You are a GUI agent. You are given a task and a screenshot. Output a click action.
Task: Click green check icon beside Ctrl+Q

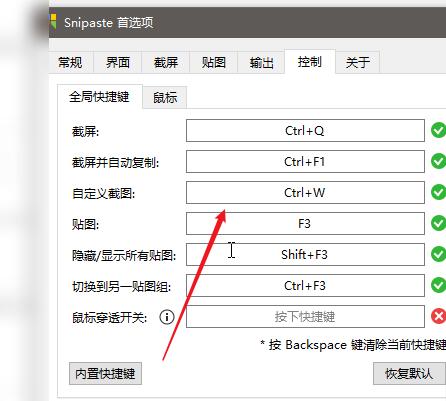click(x=438, y=130)
